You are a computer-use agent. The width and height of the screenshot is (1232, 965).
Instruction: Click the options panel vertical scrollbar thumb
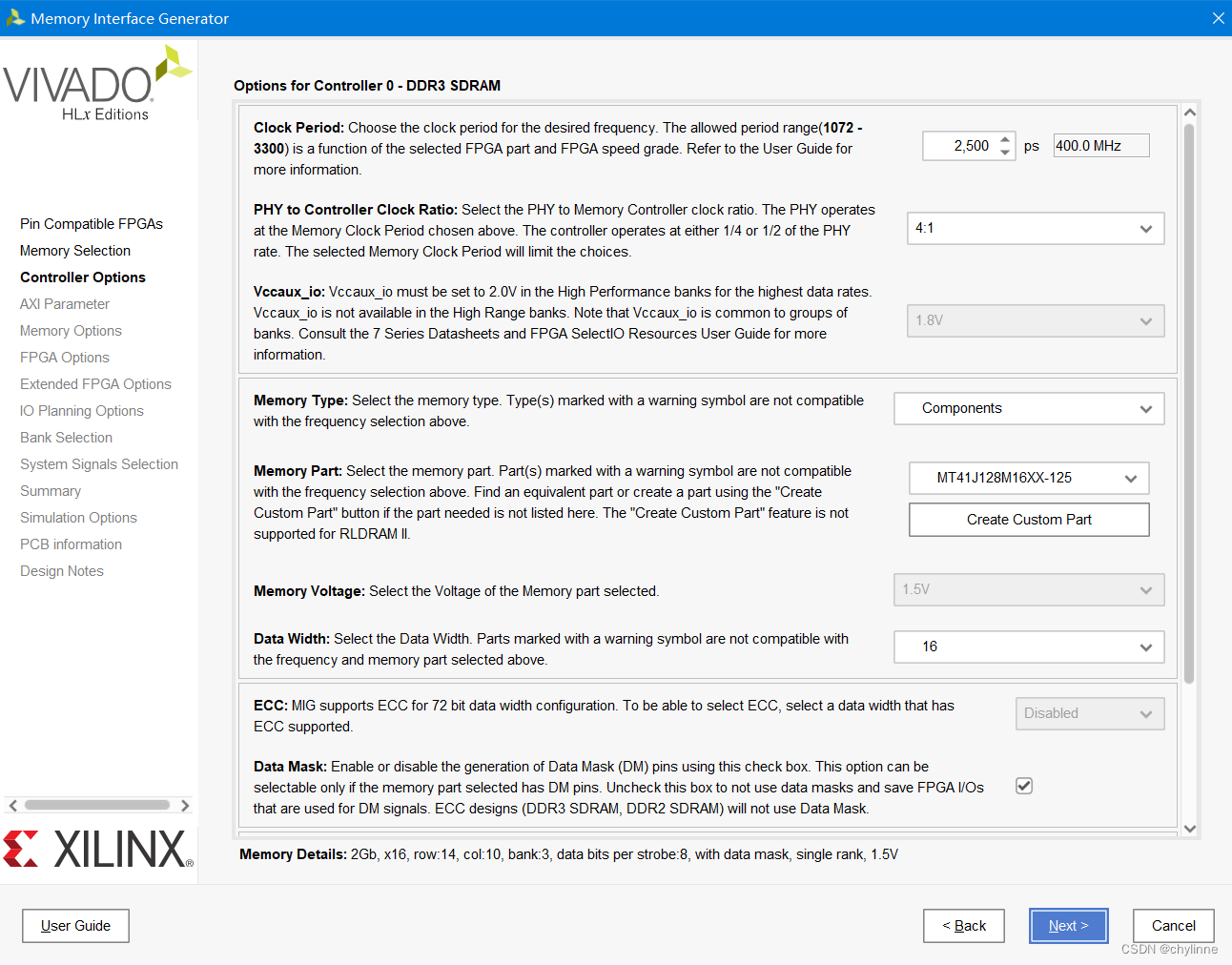(1189, 404)
